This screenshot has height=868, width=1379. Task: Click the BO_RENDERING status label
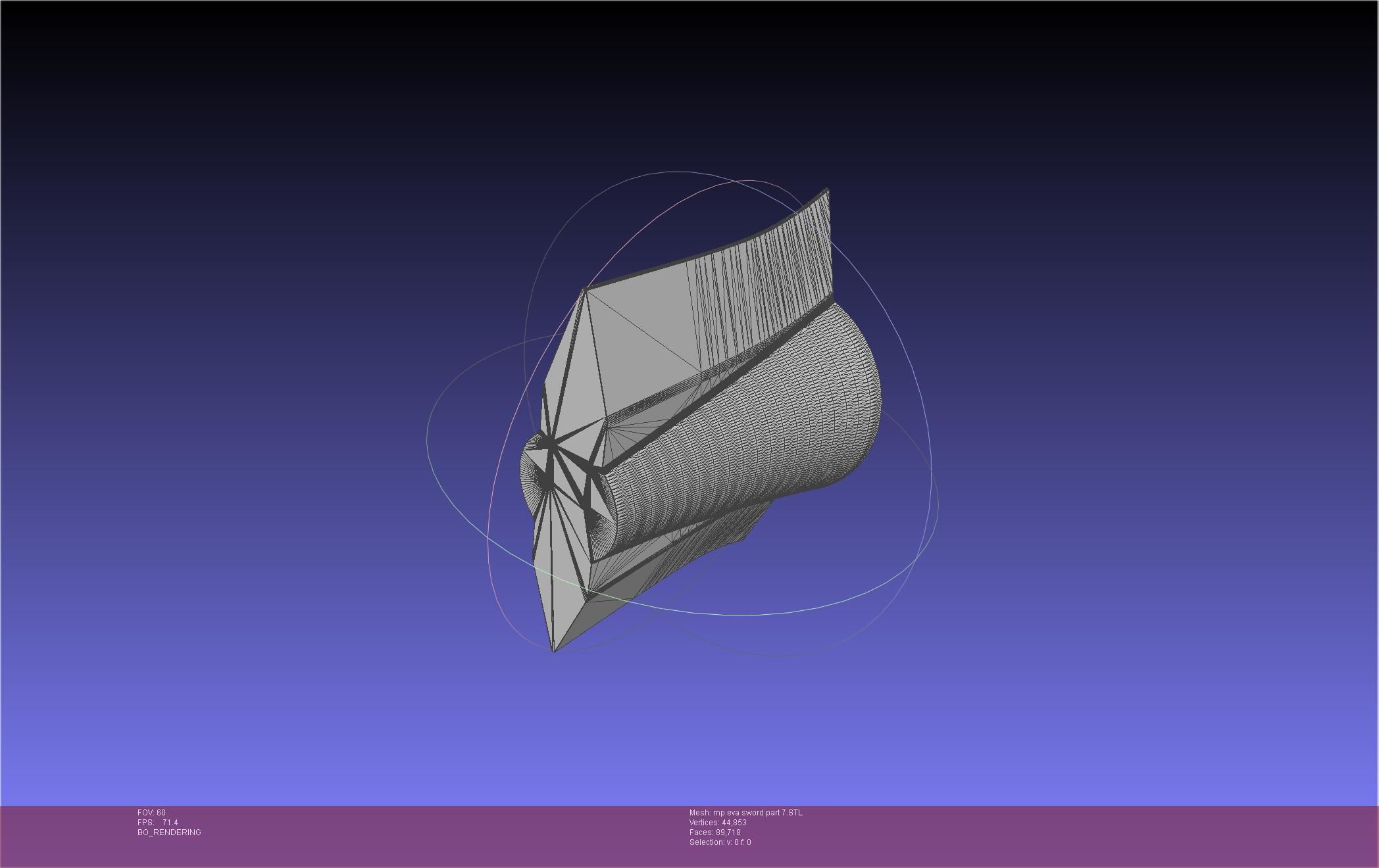(x=169, y=832)
